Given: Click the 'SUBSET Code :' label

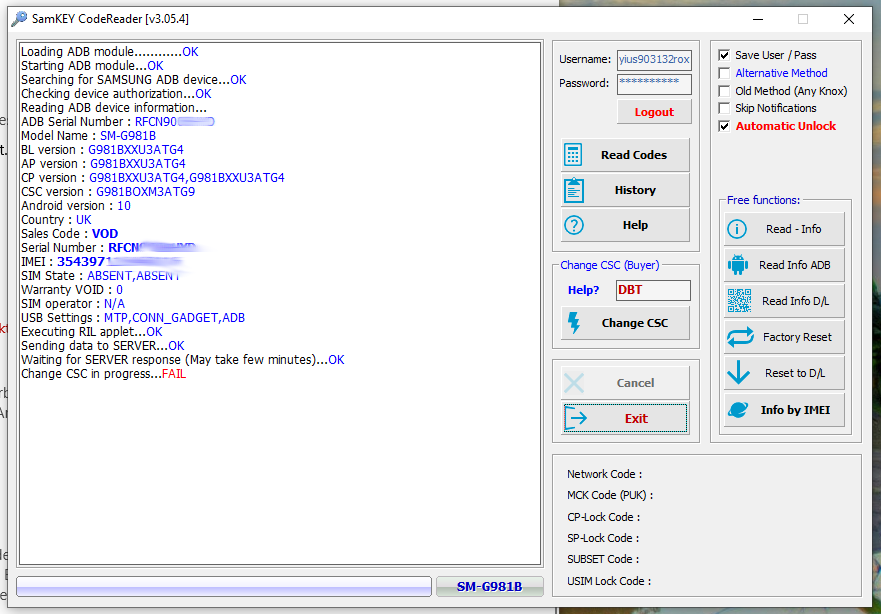Looking at the screenshot, I should 603,560.
